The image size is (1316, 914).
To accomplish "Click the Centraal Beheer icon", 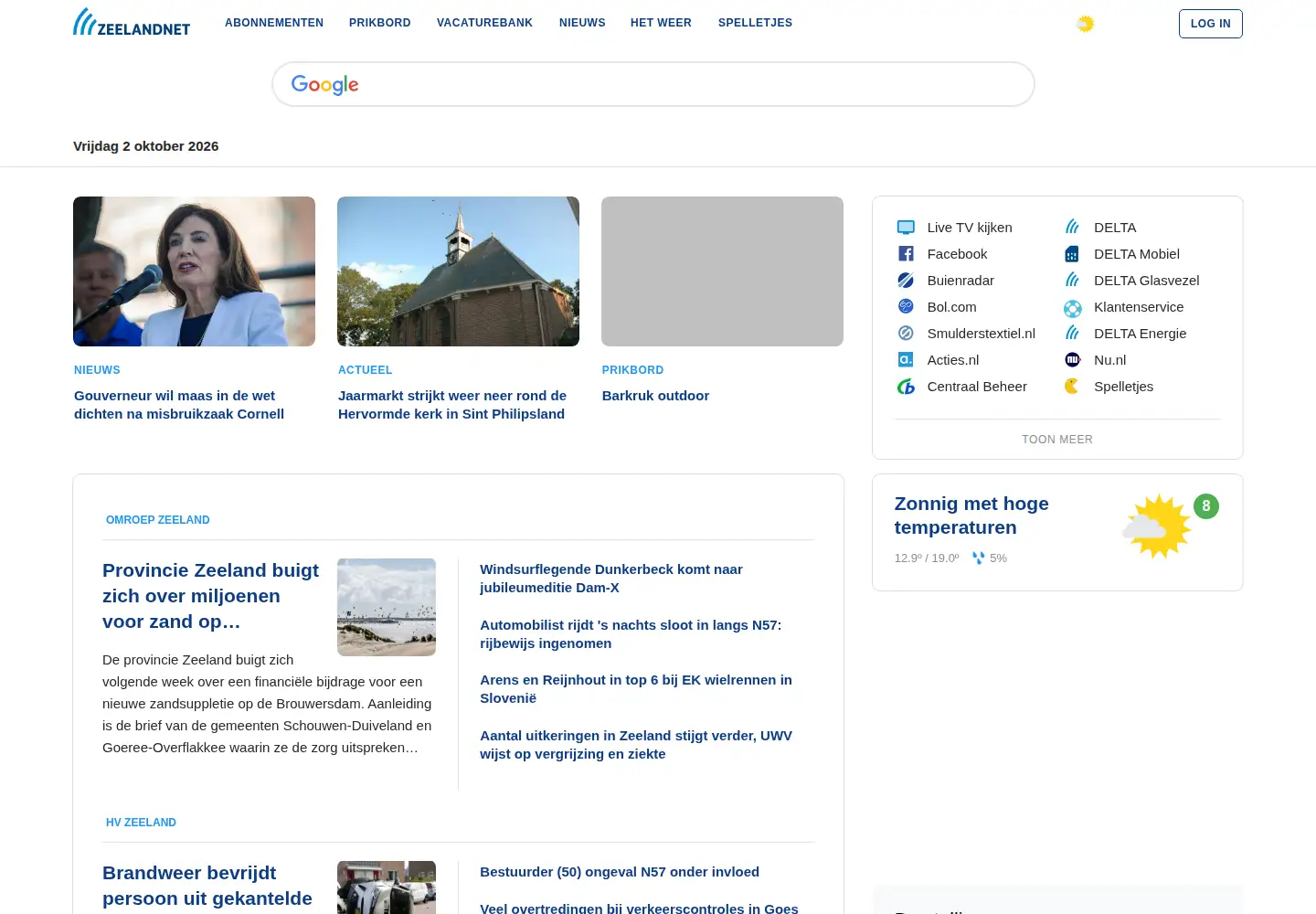I will pyautogui.click(x=906, y=387).
